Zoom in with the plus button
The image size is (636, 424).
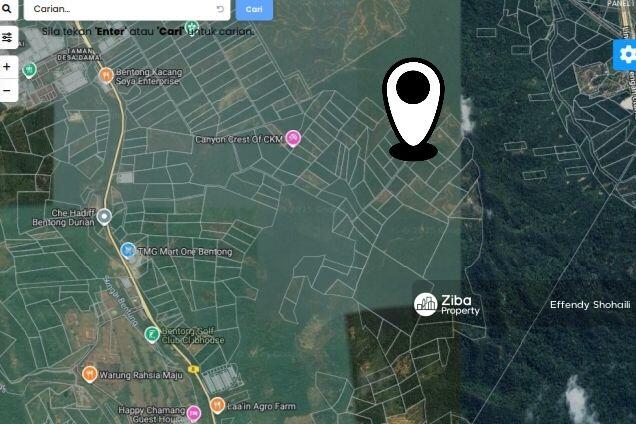[7, 67]
